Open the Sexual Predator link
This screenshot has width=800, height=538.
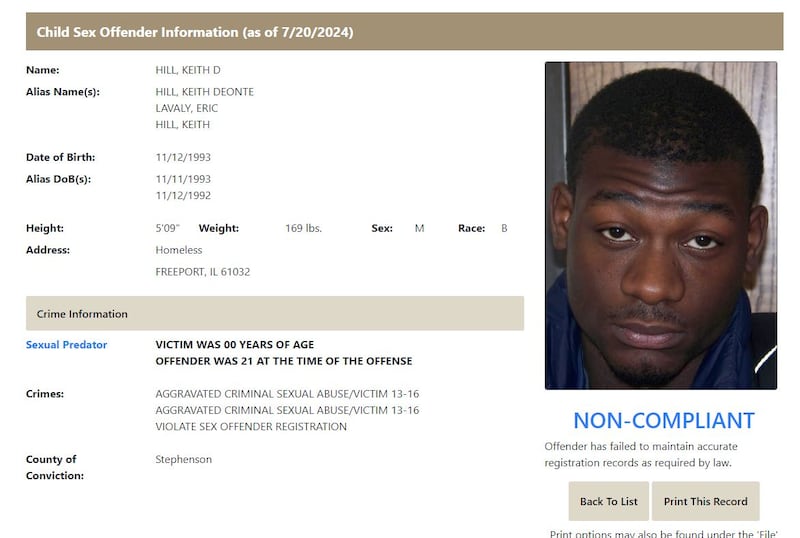[x=66, y=345]
